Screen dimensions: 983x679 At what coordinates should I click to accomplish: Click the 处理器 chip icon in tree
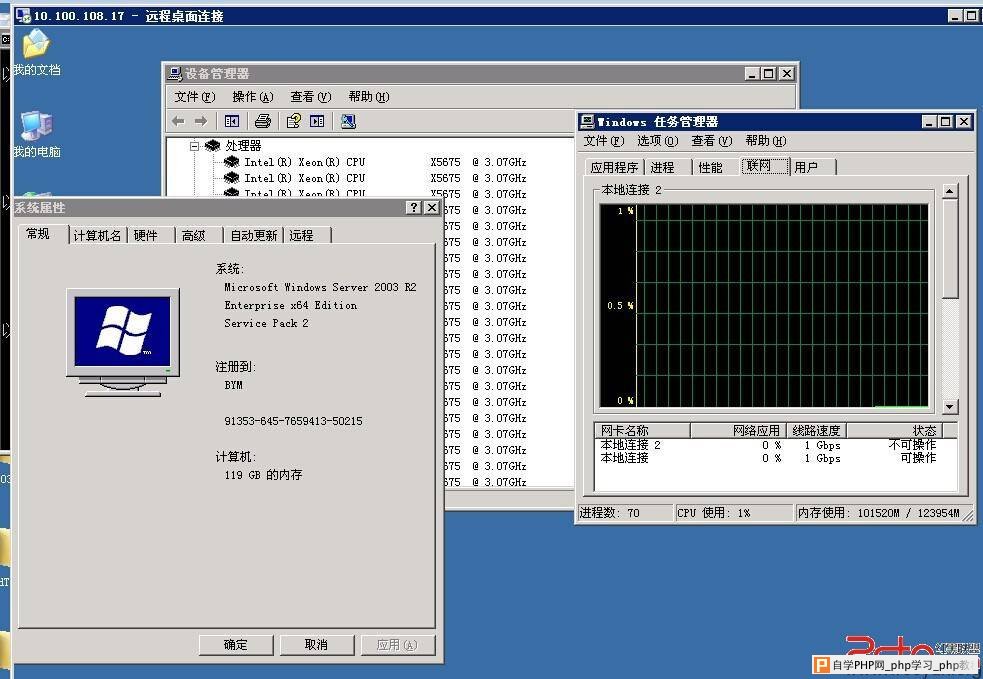[213, 145]
